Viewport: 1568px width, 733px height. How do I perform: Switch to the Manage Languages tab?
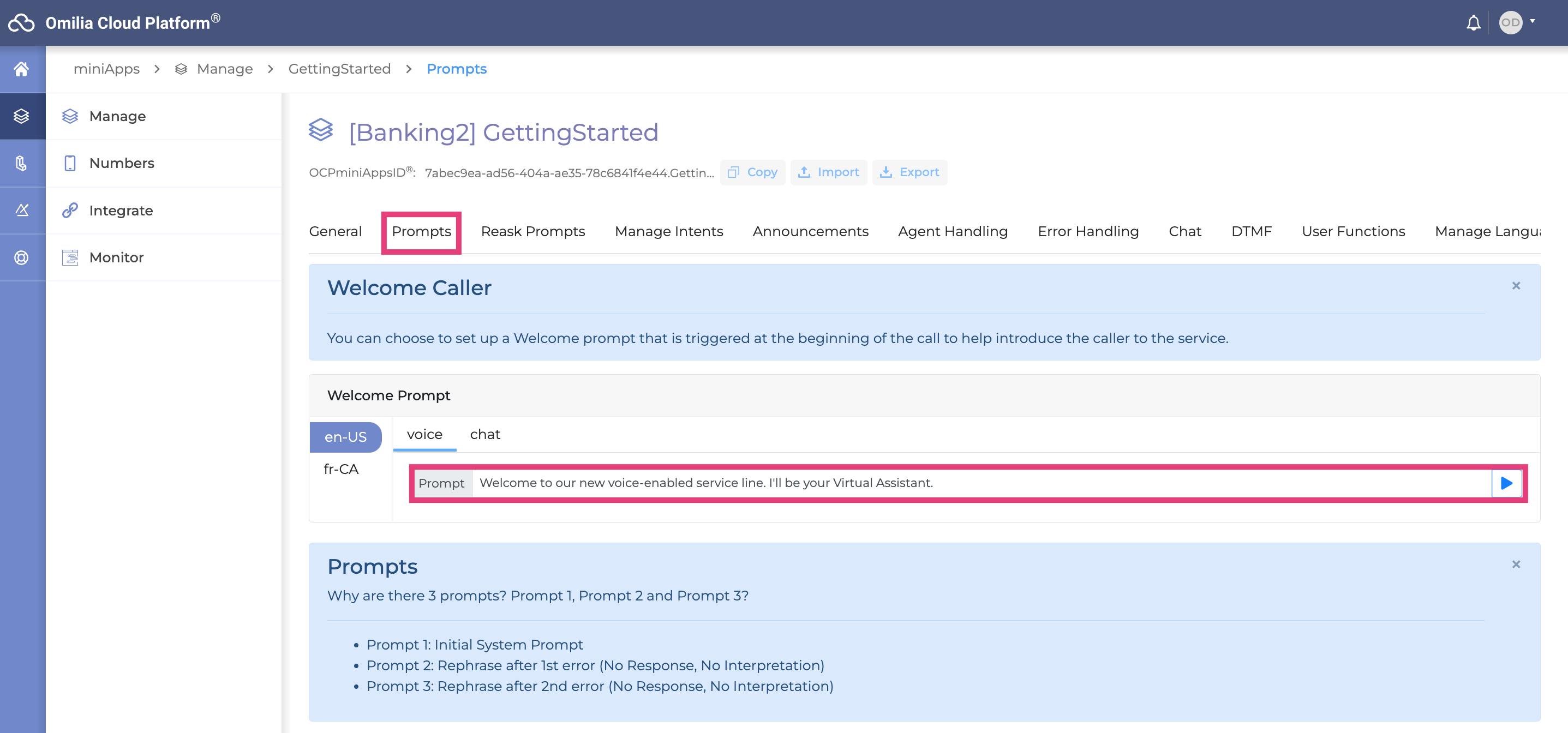(1488, 231)
